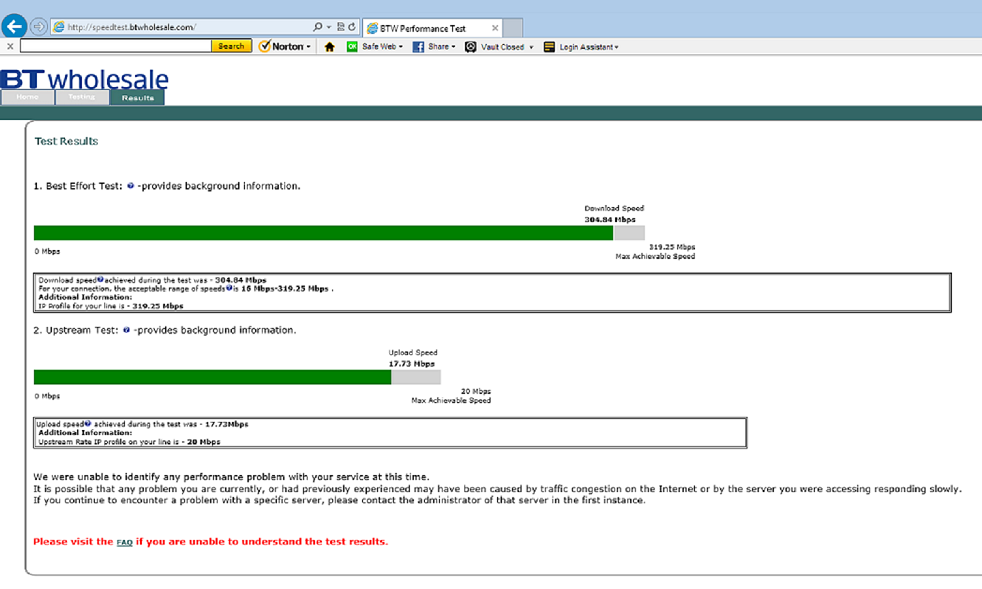The height and width of the screenshot is (589, 982).
Task: Expand the Login Assistant dropdown
Action: click(x=616, y=47)
